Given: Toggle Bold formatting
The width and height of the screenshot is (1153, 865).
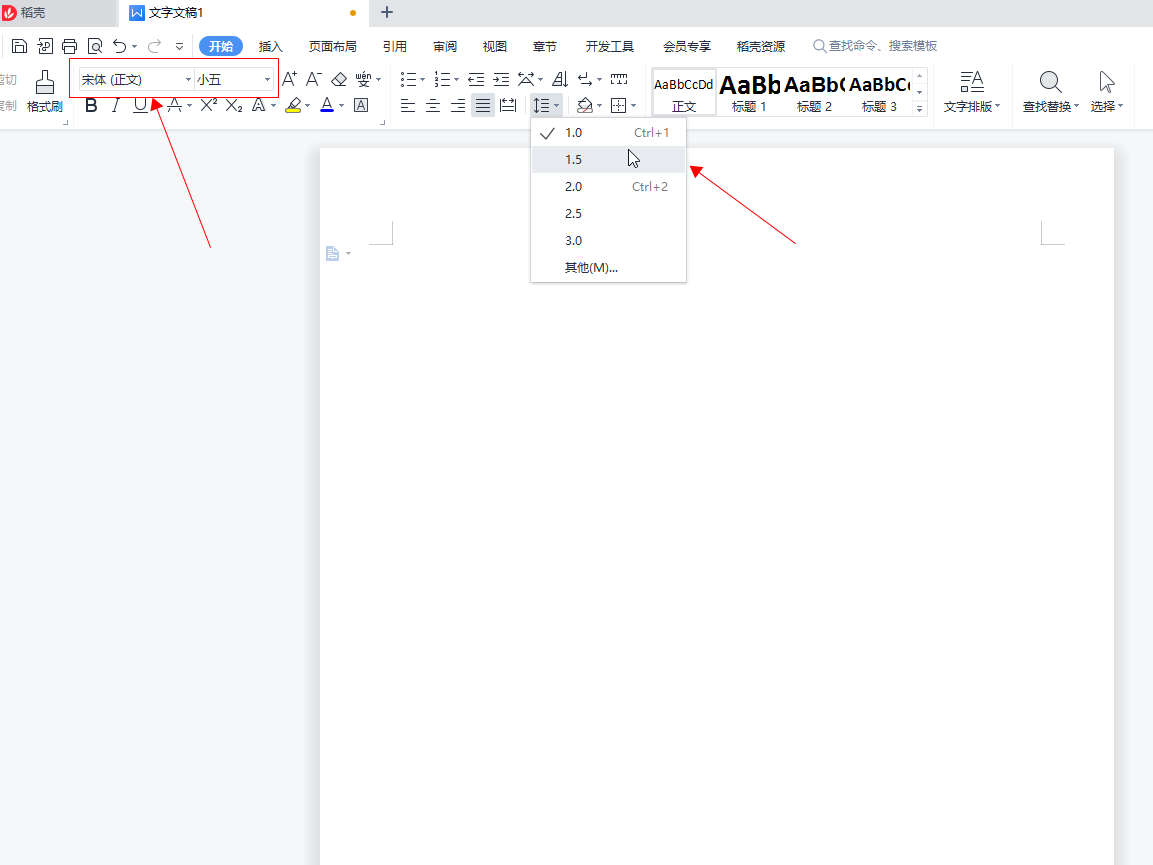Looking at the screenshot, I should [91, 105].
